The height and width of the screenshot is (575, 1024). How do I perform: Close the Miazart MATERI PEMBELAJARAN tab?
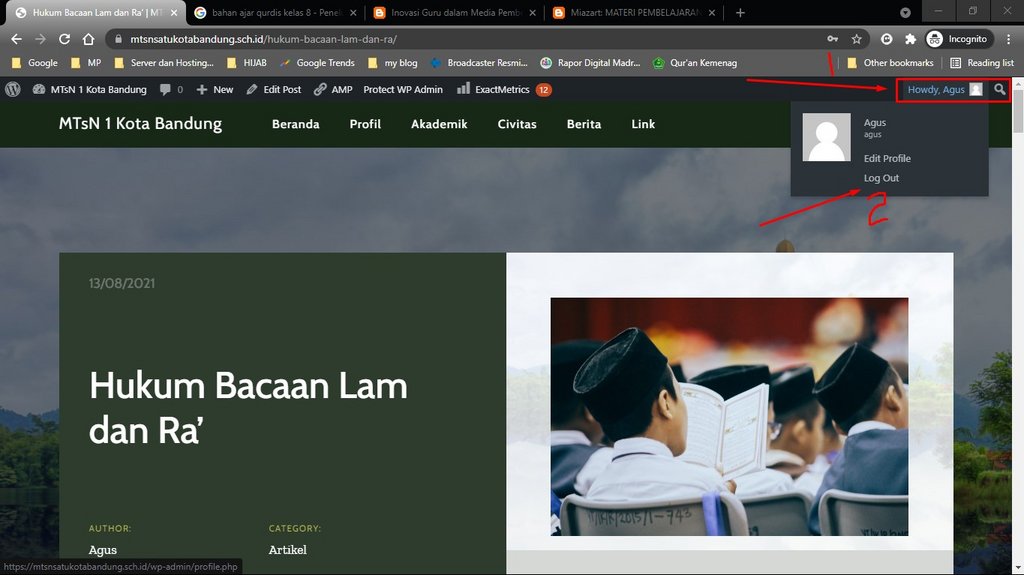coord(711,12)
